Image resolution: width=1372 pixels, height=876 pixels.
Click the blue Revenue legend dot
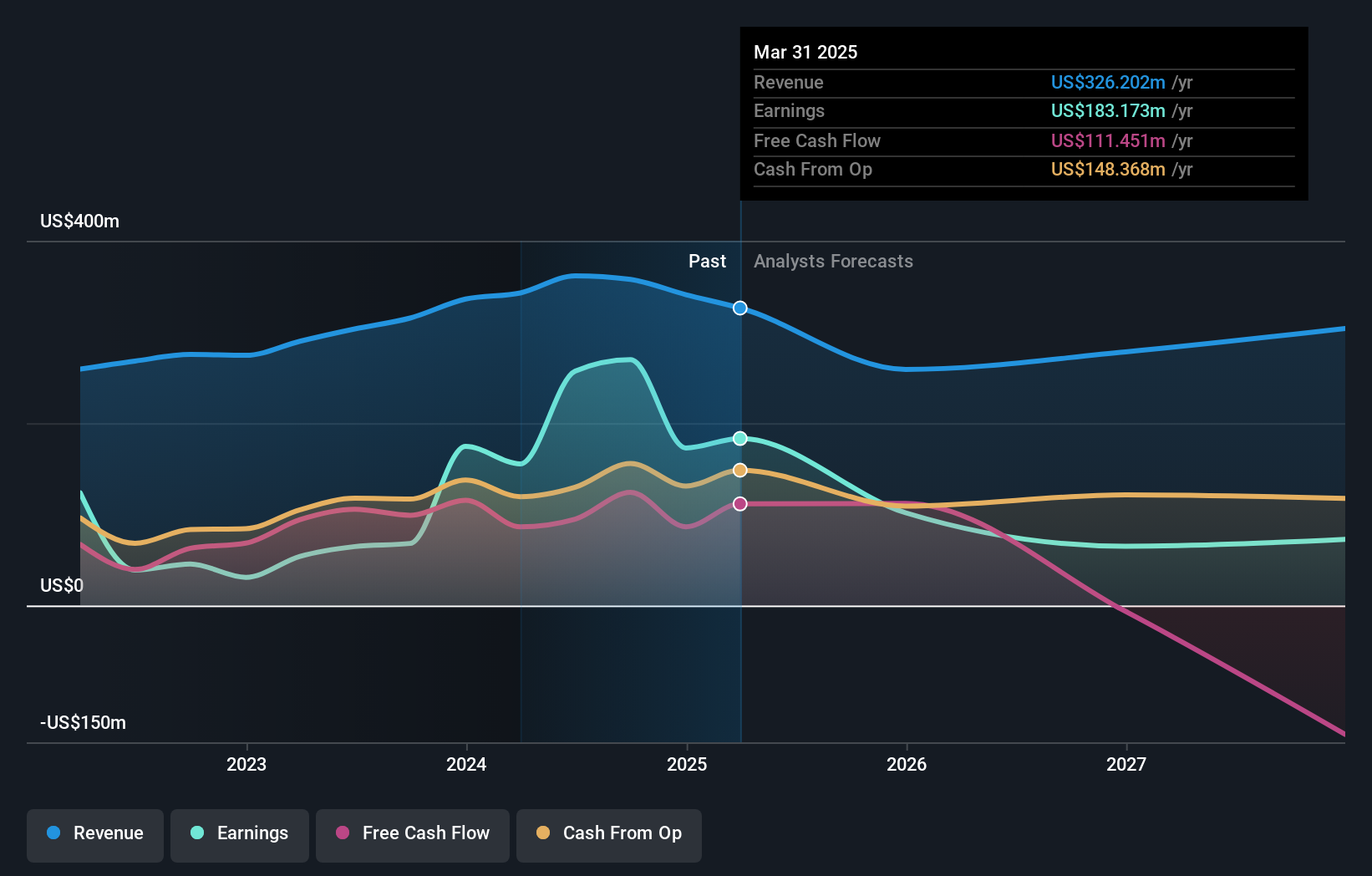pyautogui.click(x=53, y=833)
